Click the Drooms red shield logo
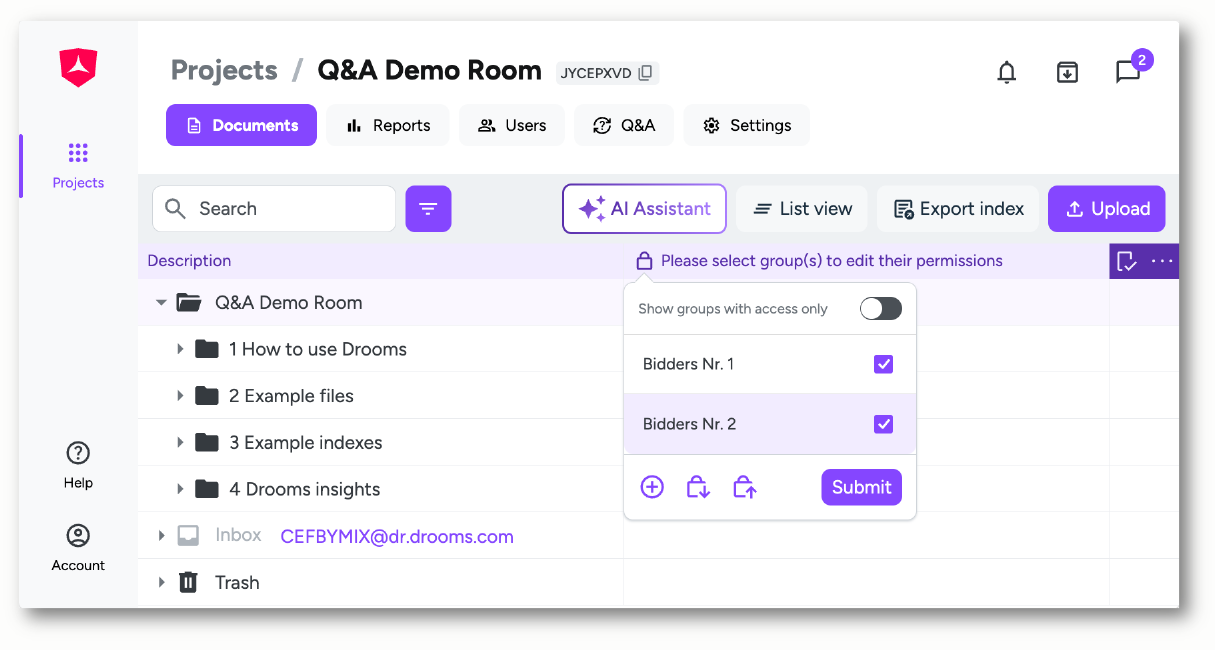Screen dimensions: 1215x650 point(78,68)
